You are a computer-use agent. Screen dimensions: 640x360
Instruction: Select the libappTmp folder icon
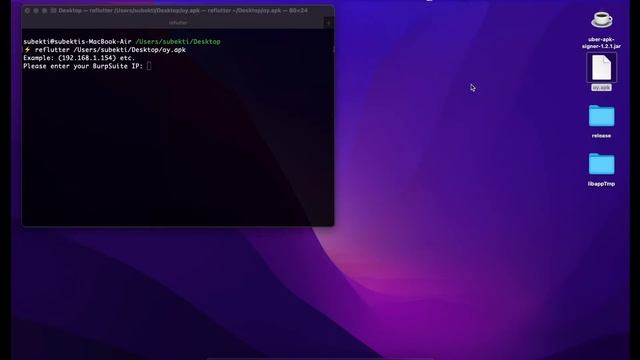click(x=602, y=164)
